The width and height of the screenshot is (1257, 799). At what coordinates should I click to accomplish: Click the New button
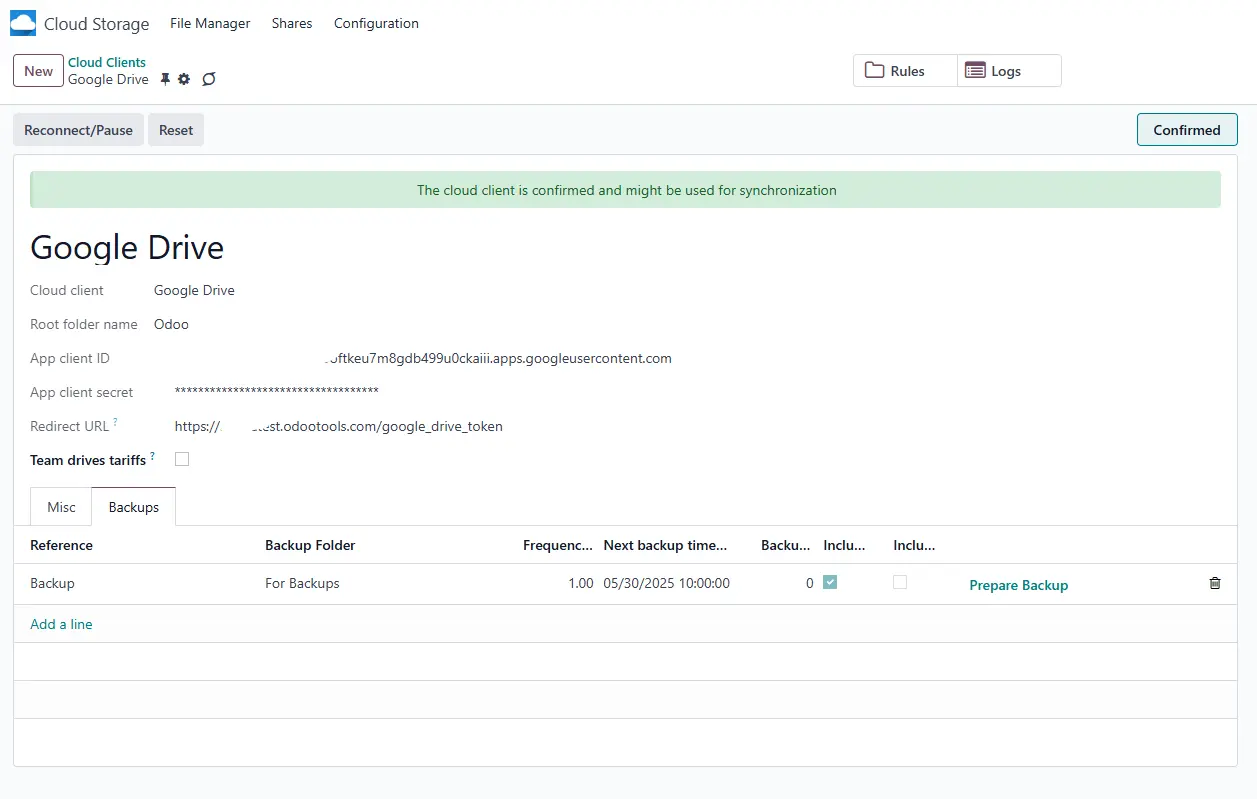38,71
